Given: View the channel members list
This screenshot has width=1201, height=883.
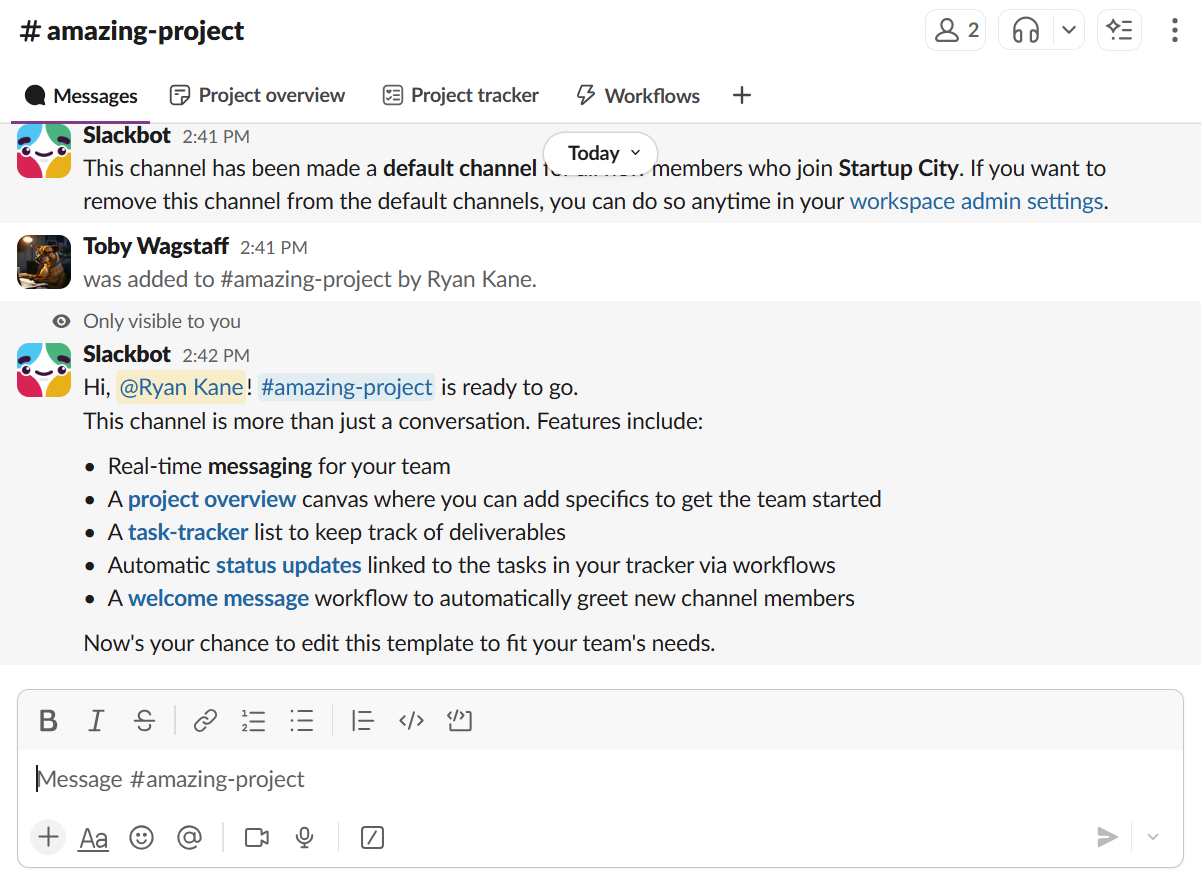Looking at the screenshot, I should 956,30.
